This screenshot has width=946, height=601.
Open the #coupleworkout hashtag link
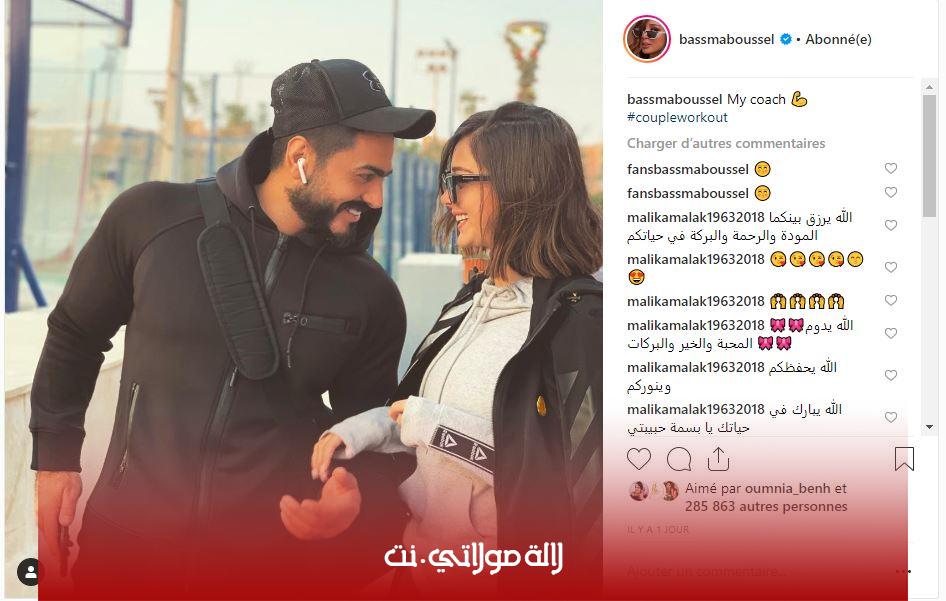677,118
